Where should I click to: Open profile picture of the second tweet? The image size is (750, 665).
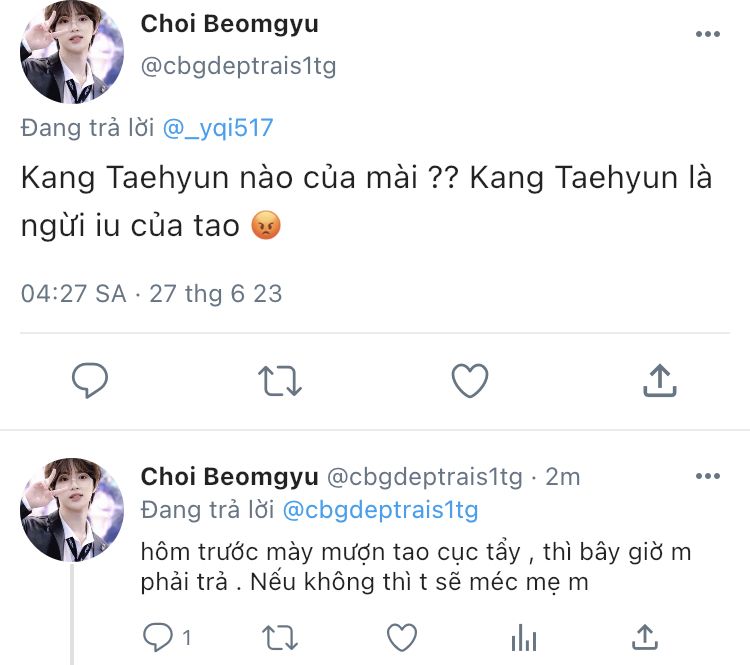click(72, 509)
